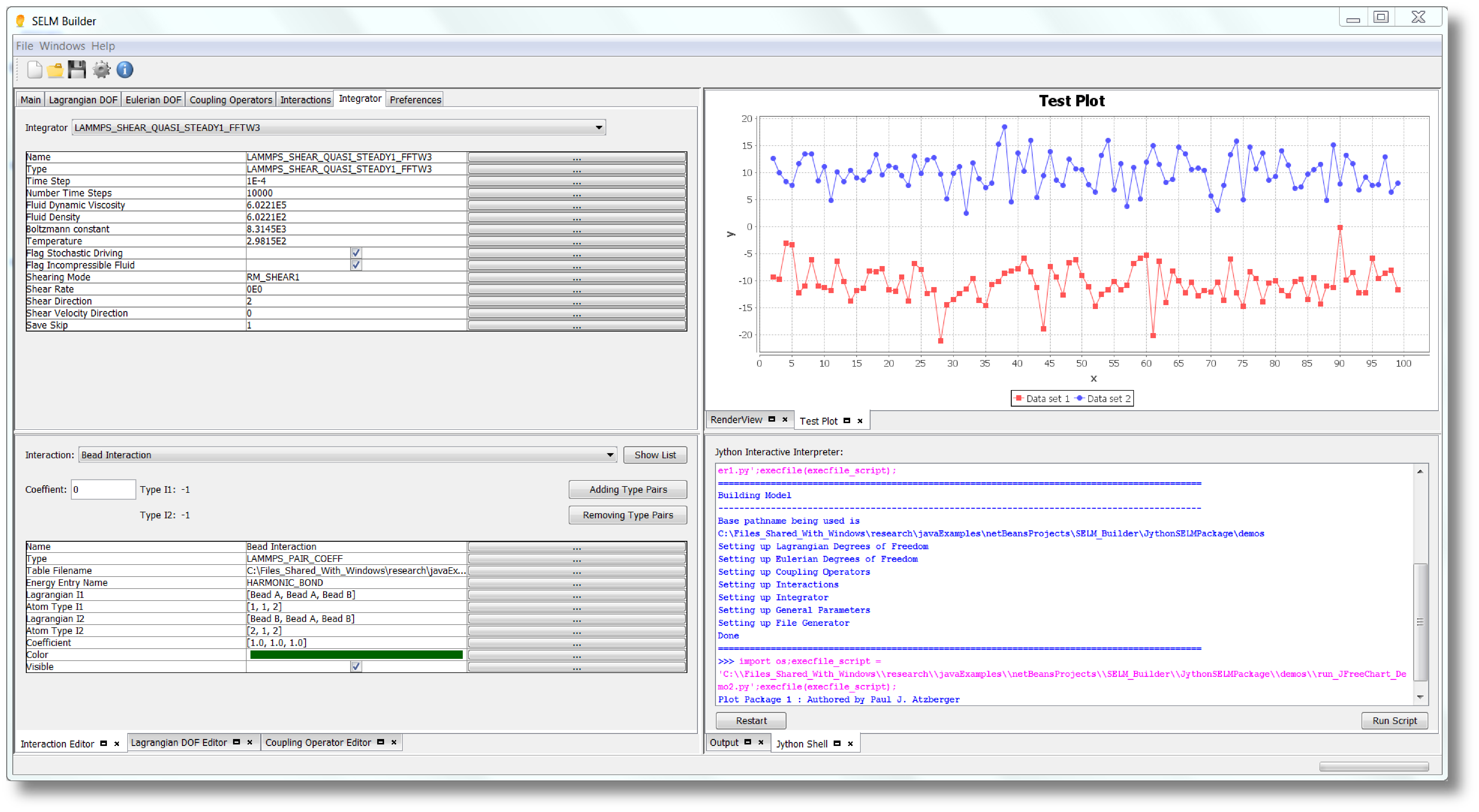Click the Coeffient input field
1479x812 pixels.
(103, 489)
